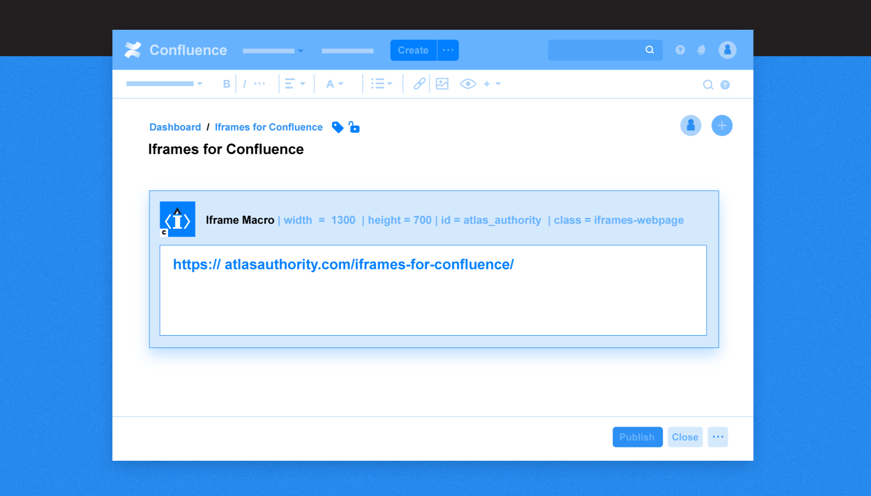This screenshot has width=871, height=496.
Task: Select the Iframe Macro label
Action: [x=240, y=221]
